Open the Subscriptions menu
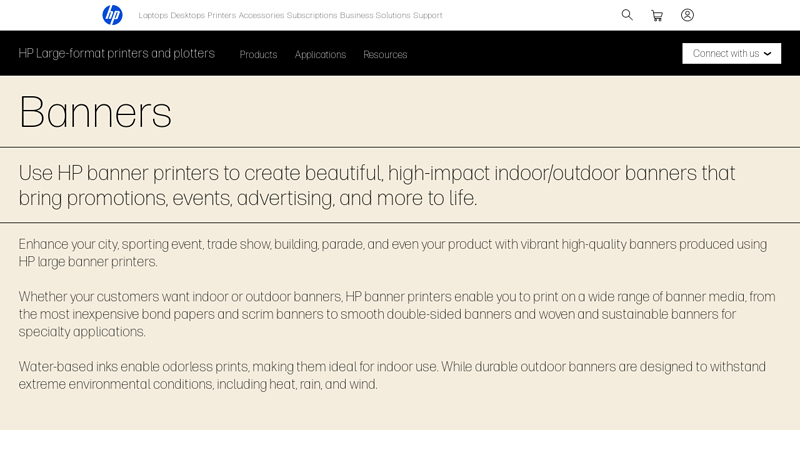The image size is (800, 450). click(312, 15)
